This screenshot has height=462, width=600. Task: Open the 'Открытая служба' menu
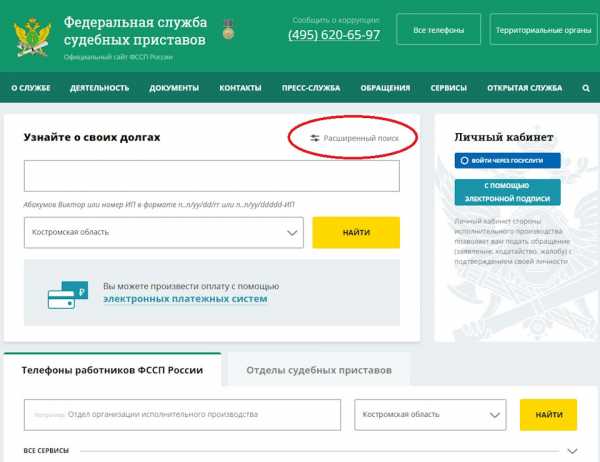click(x=525, y=88)
